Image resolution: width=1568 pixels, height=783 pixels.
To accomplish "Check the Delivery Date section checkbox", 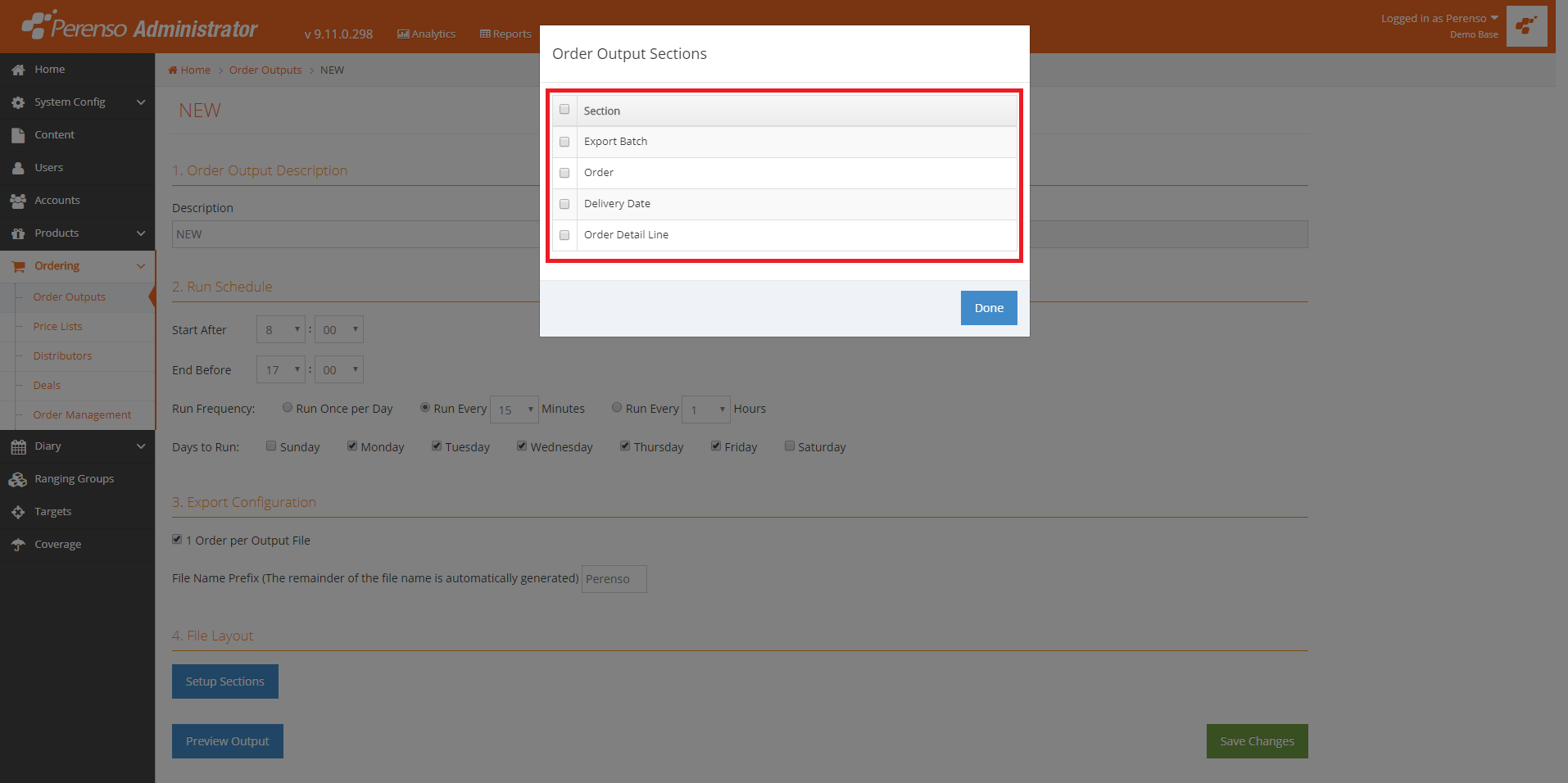I will (564, 204).
